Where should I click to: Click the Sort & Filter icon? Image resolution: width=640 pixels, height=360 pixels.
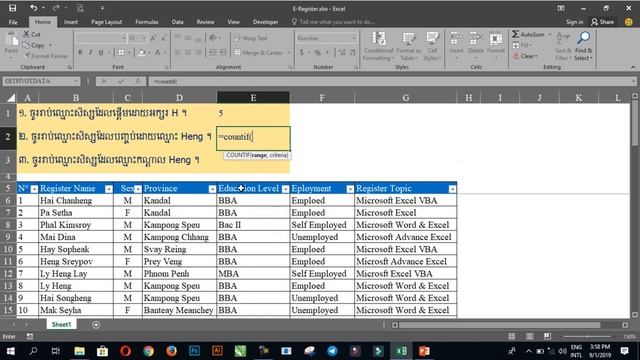[x=563, y=38]
